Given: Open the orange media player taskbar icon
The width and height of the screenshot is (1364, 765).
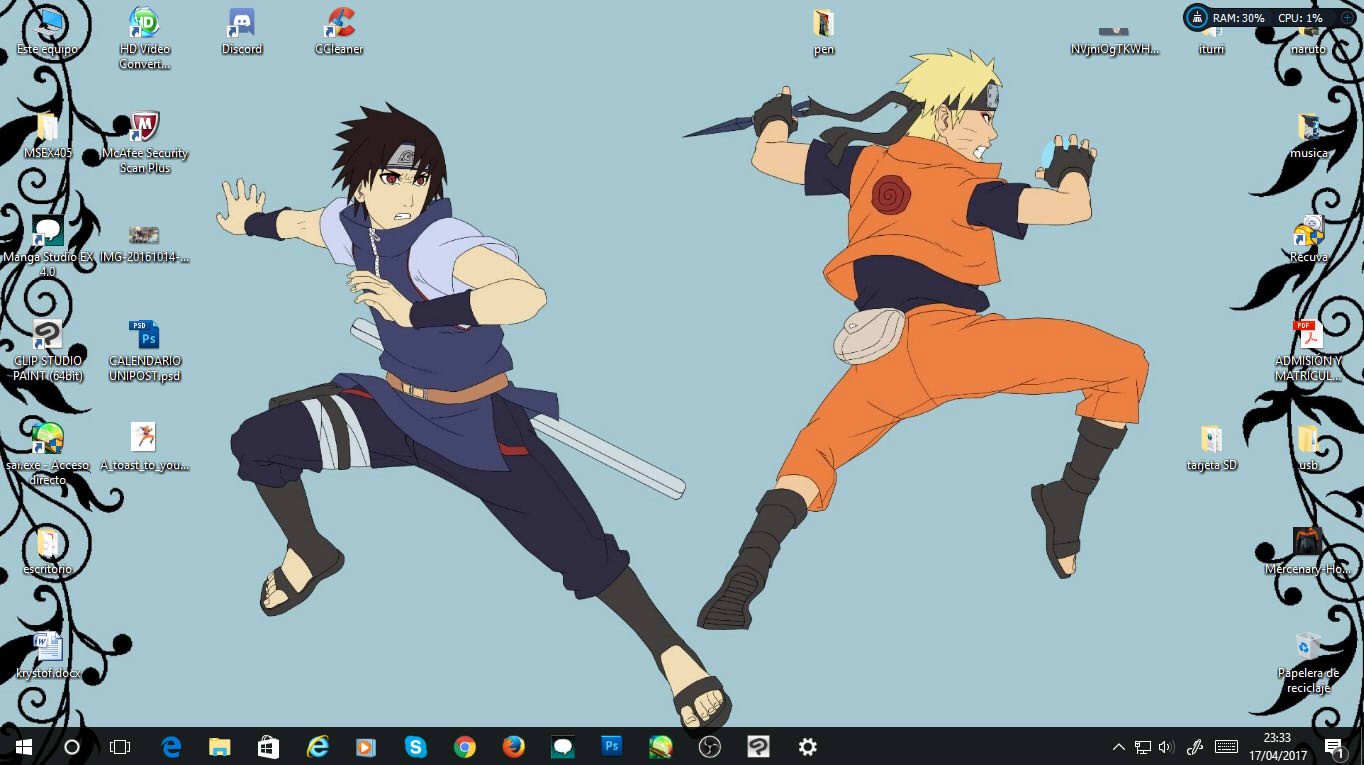Looking at the screenshot, I should tap(367, 746).
